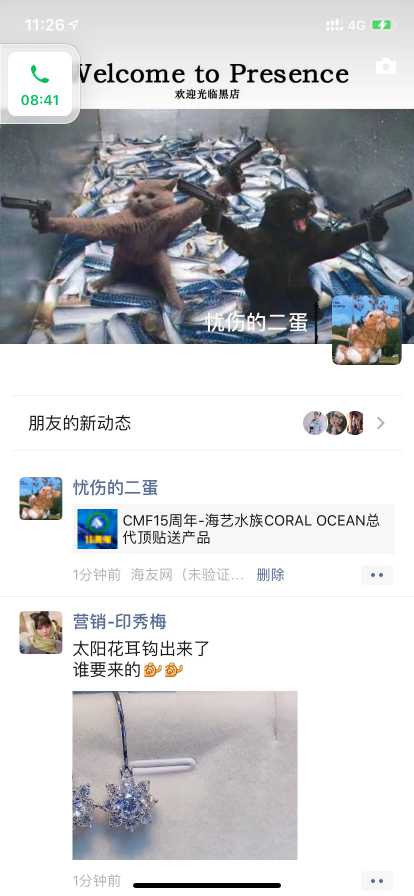Tap profile avatar beside 忧伤的二蛋 on cover
The height and width of the screenshot is (896, 414).
[x=367, y=330]
